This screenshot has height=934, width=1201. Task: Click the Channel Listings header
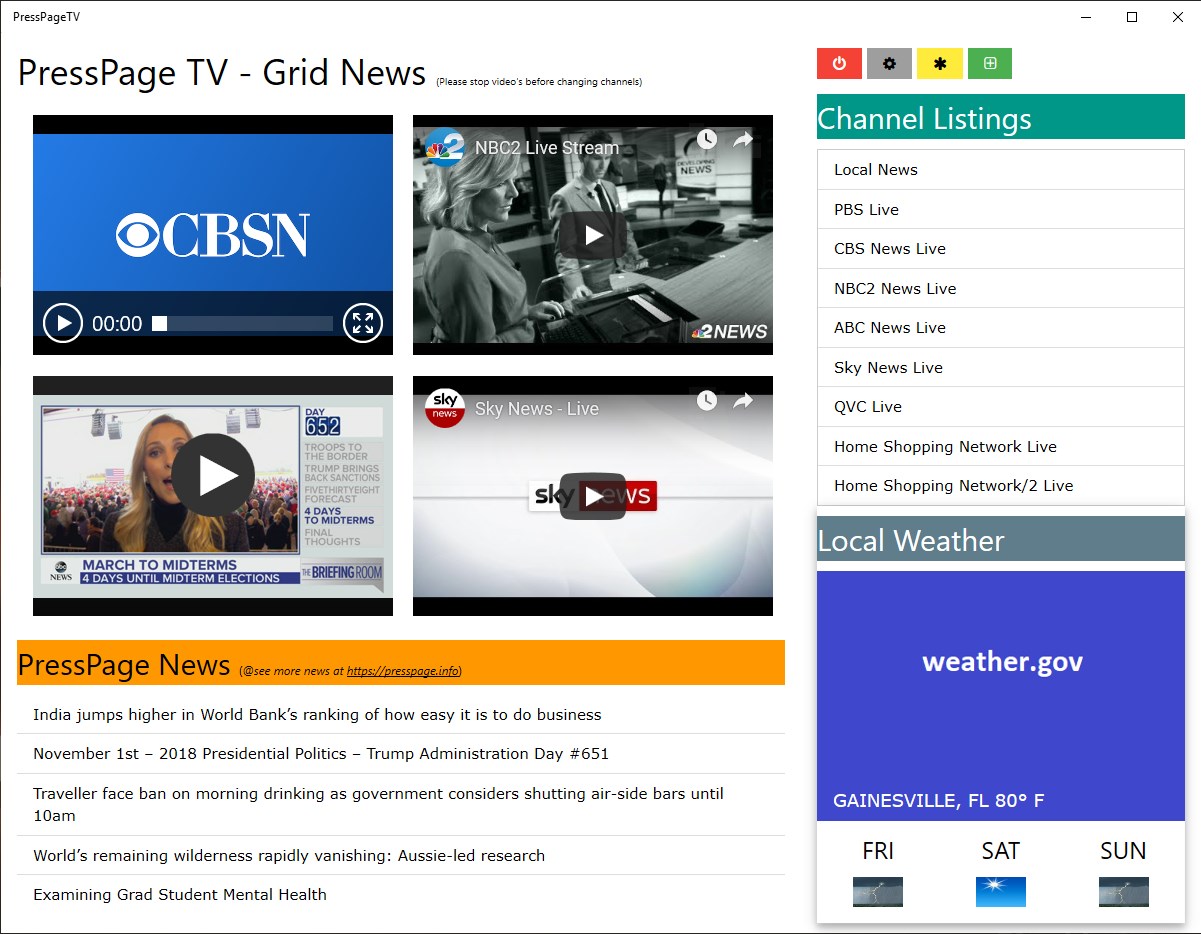coord(1001,118)
